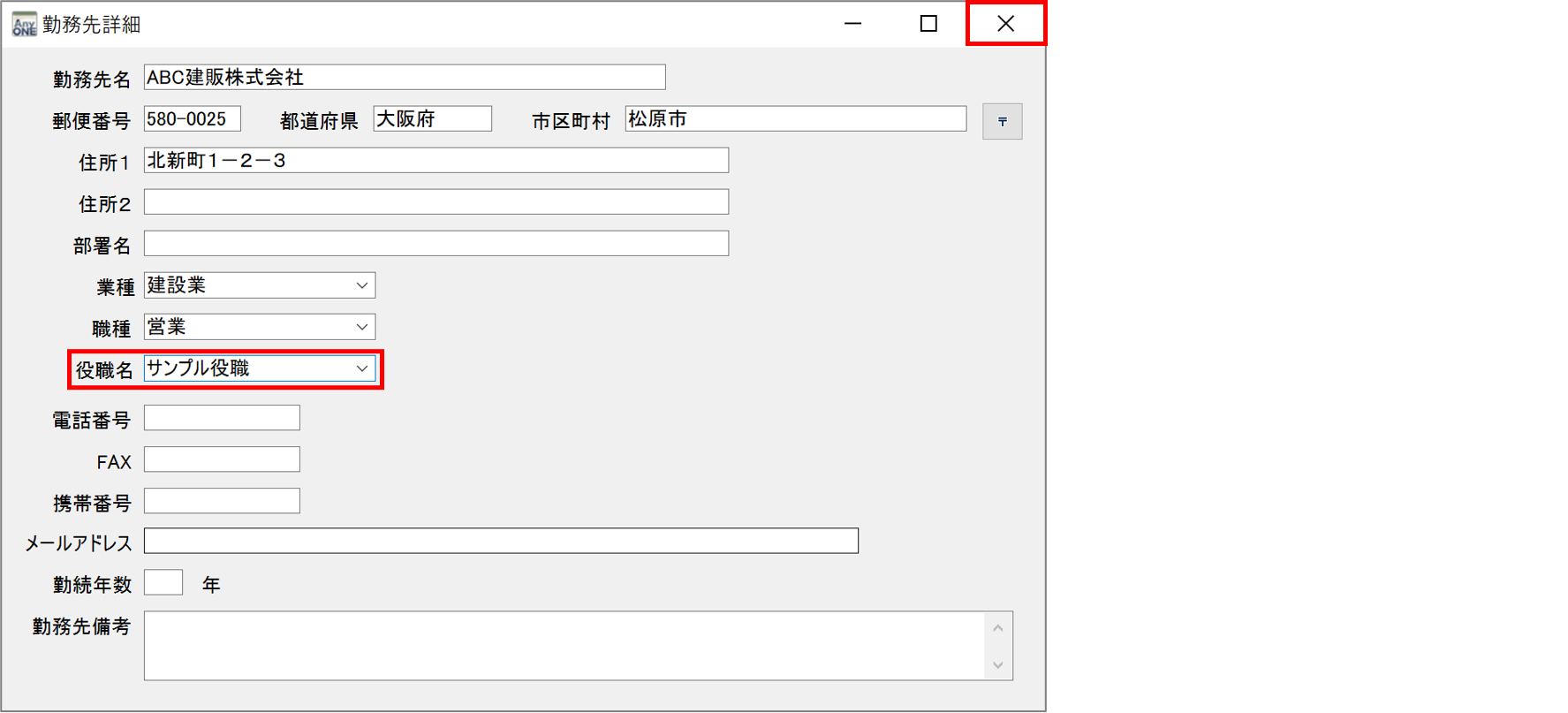The height and width of the screenshot is (713, 1568).
Task: Minimize the 勤務先詳細 window
Action: pos(852,24)
